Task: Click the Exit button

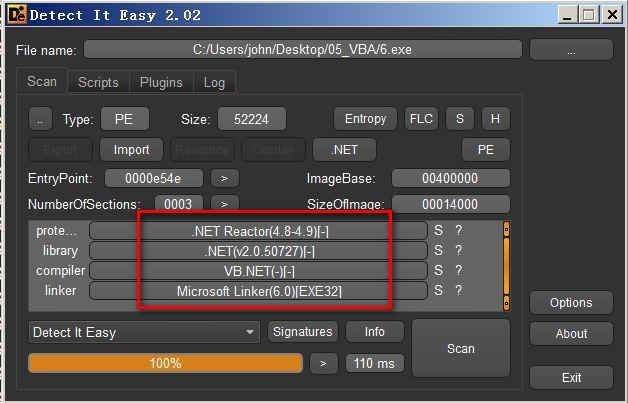Action: click(x=571, y=377)
